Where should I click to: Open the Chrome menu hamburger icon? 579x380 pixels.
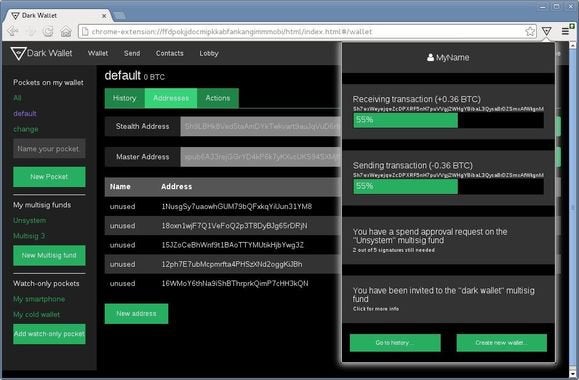pyautogui.click(x=565, y=31)
